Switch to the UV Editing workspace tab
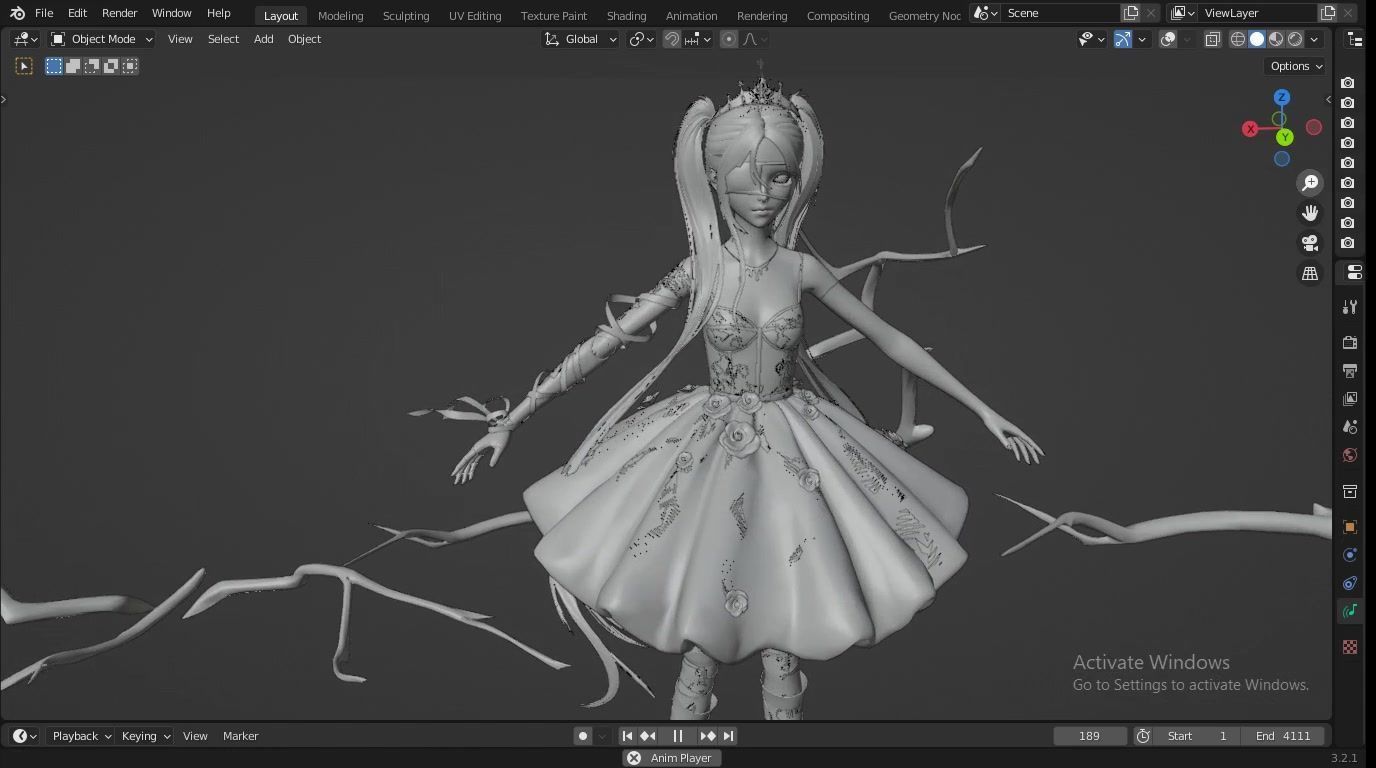 pyautogui.click(x=475, y=15)
